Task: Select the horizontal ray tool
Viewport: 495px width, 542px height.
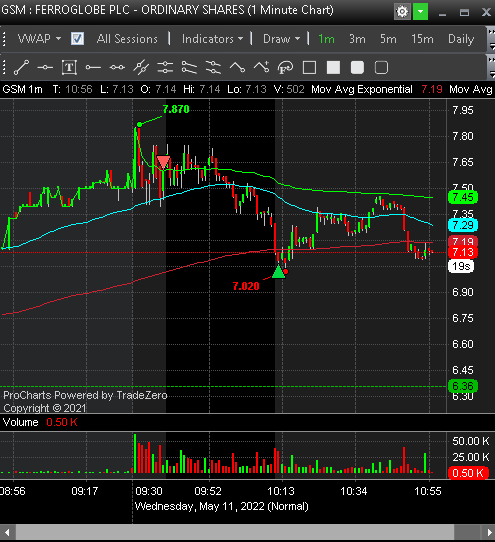Action: [x=93, y=67]
